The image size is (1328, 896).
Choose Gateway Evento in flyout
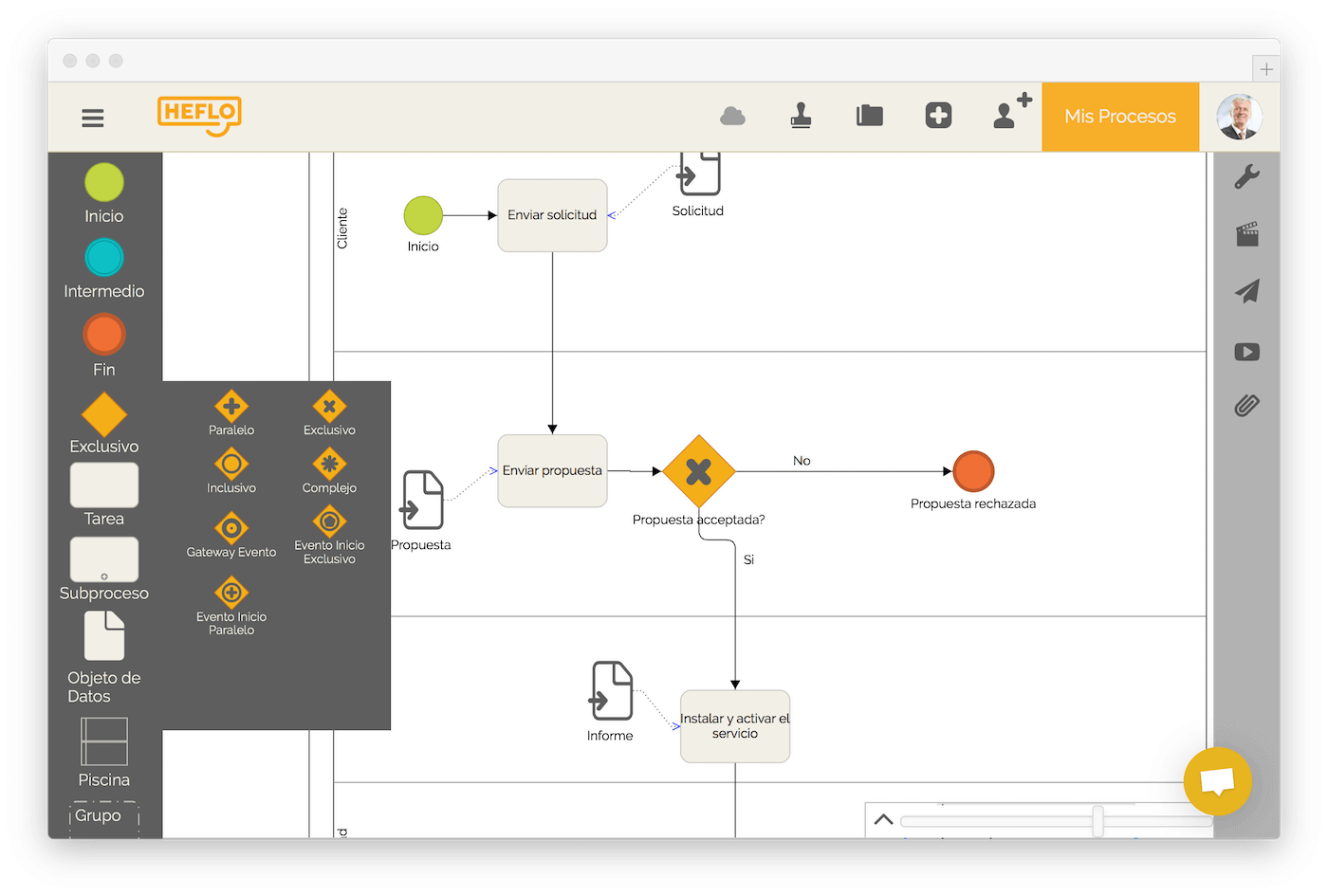pyautogui.click(x=231, y=528)
